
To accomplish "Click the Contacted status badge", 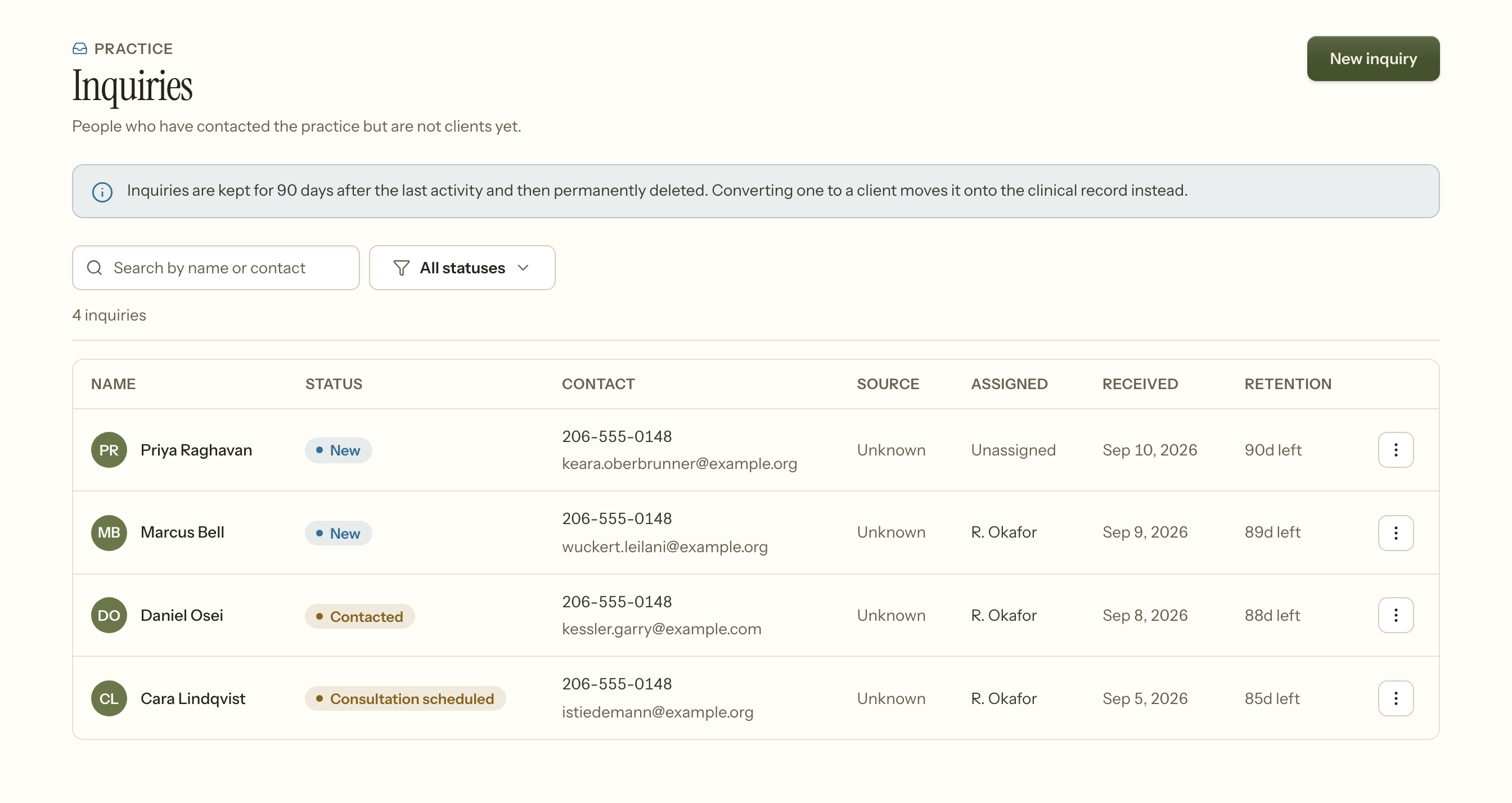I will pos(360,616).
